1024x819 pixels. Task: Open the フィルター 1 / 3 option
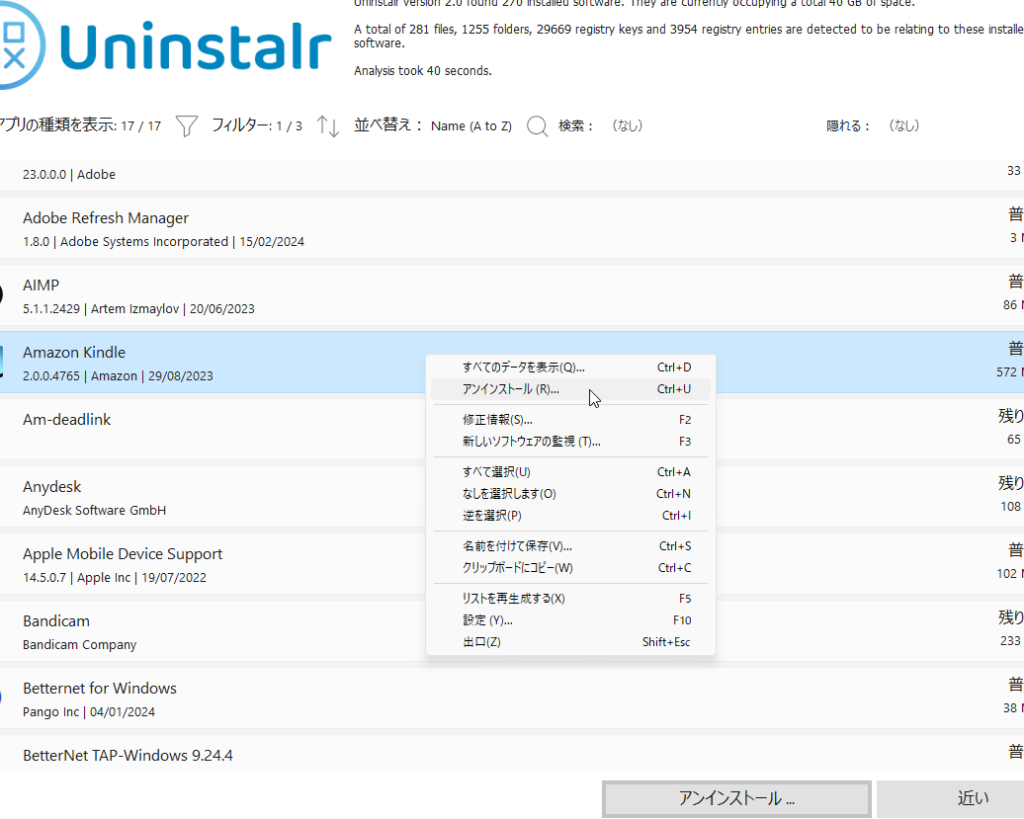coord(257,125)
